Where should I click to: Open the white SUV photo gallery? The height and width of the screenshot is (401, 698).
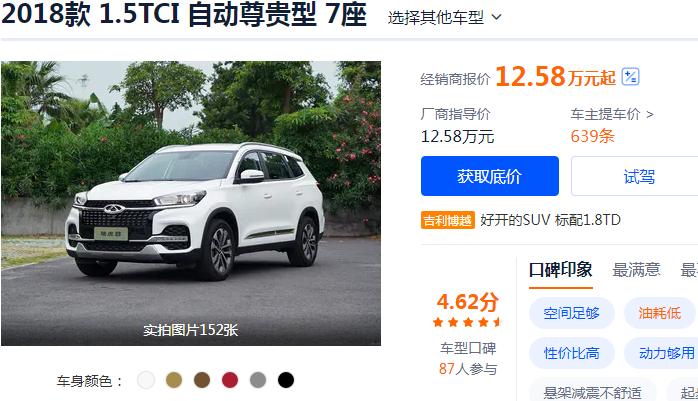click(x=191, y=203)
